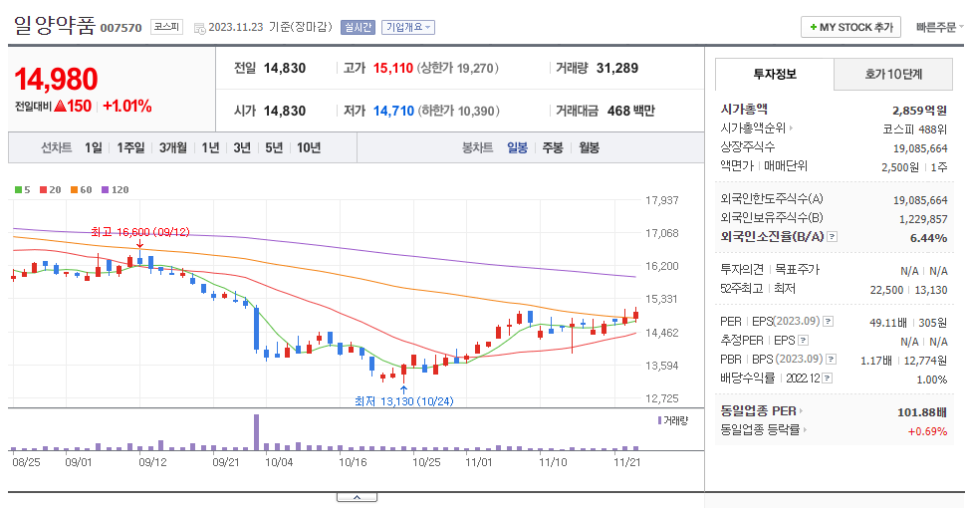Click the tall volume bar near 10/04

pyautogui.click(x=256, y=432)
